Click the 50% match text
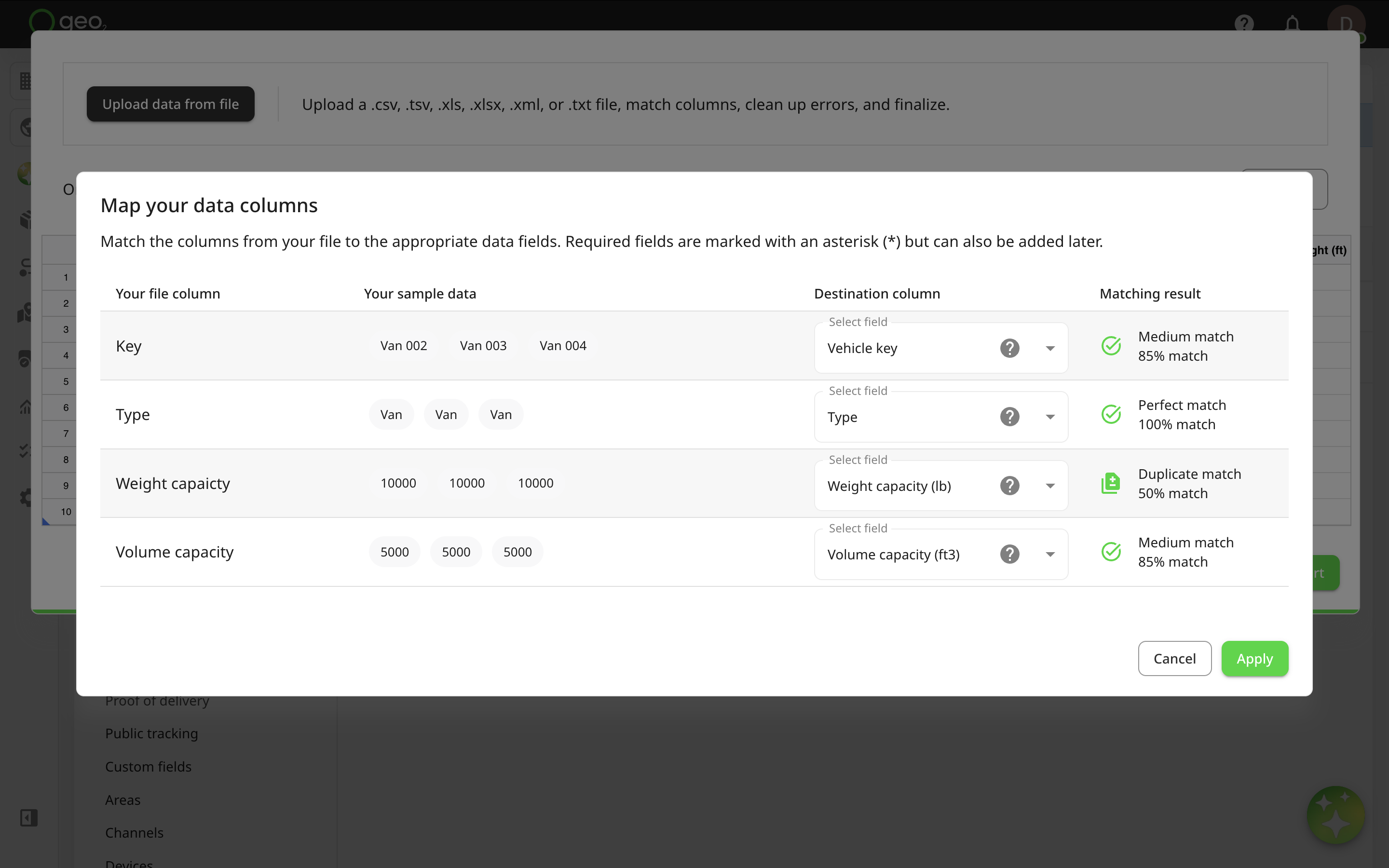1389x868 pixels. coord(1172,493)
